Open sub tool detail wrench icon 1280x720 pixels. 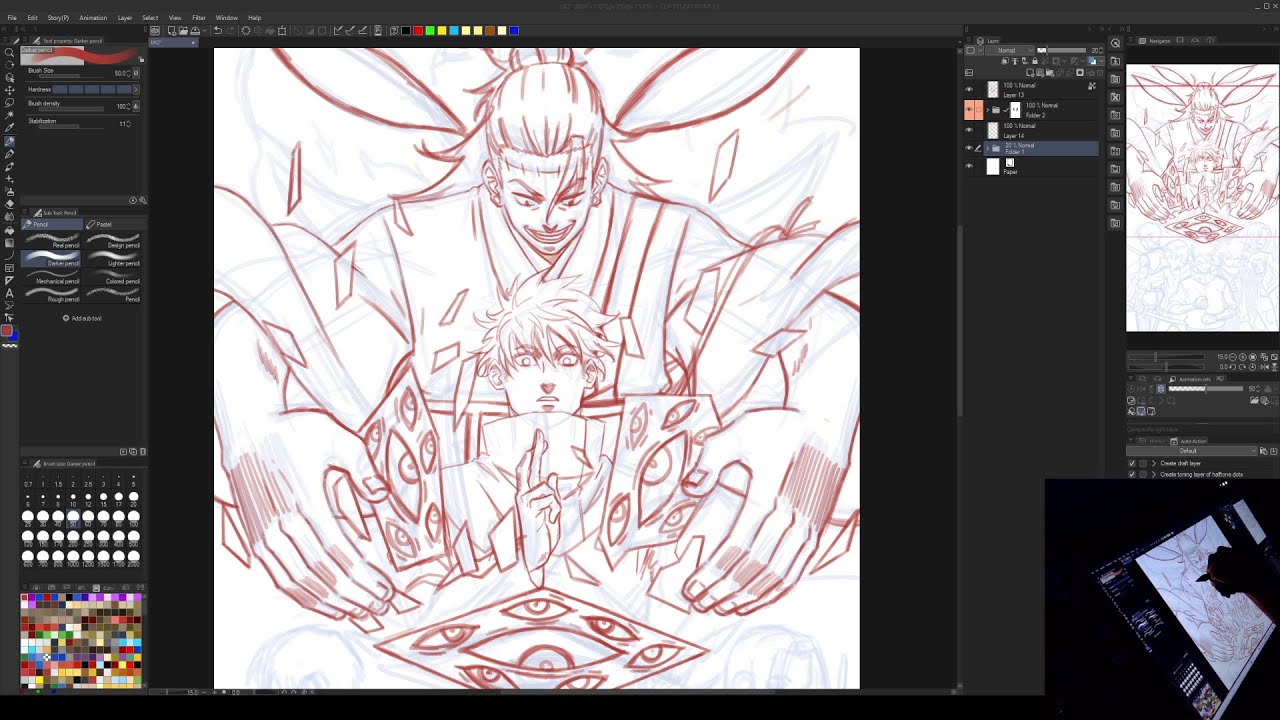pos(142,200)
